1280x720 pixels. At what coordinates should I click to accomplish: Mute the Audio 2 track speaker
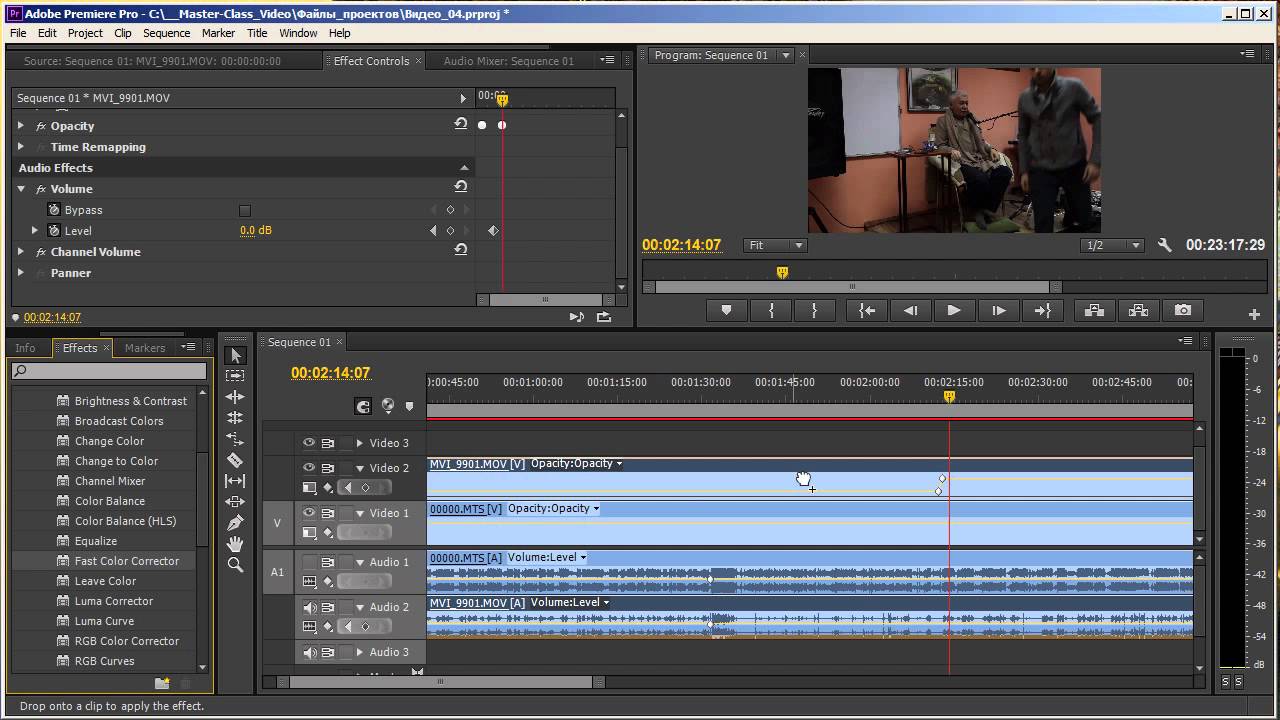[x=309, y=607]
